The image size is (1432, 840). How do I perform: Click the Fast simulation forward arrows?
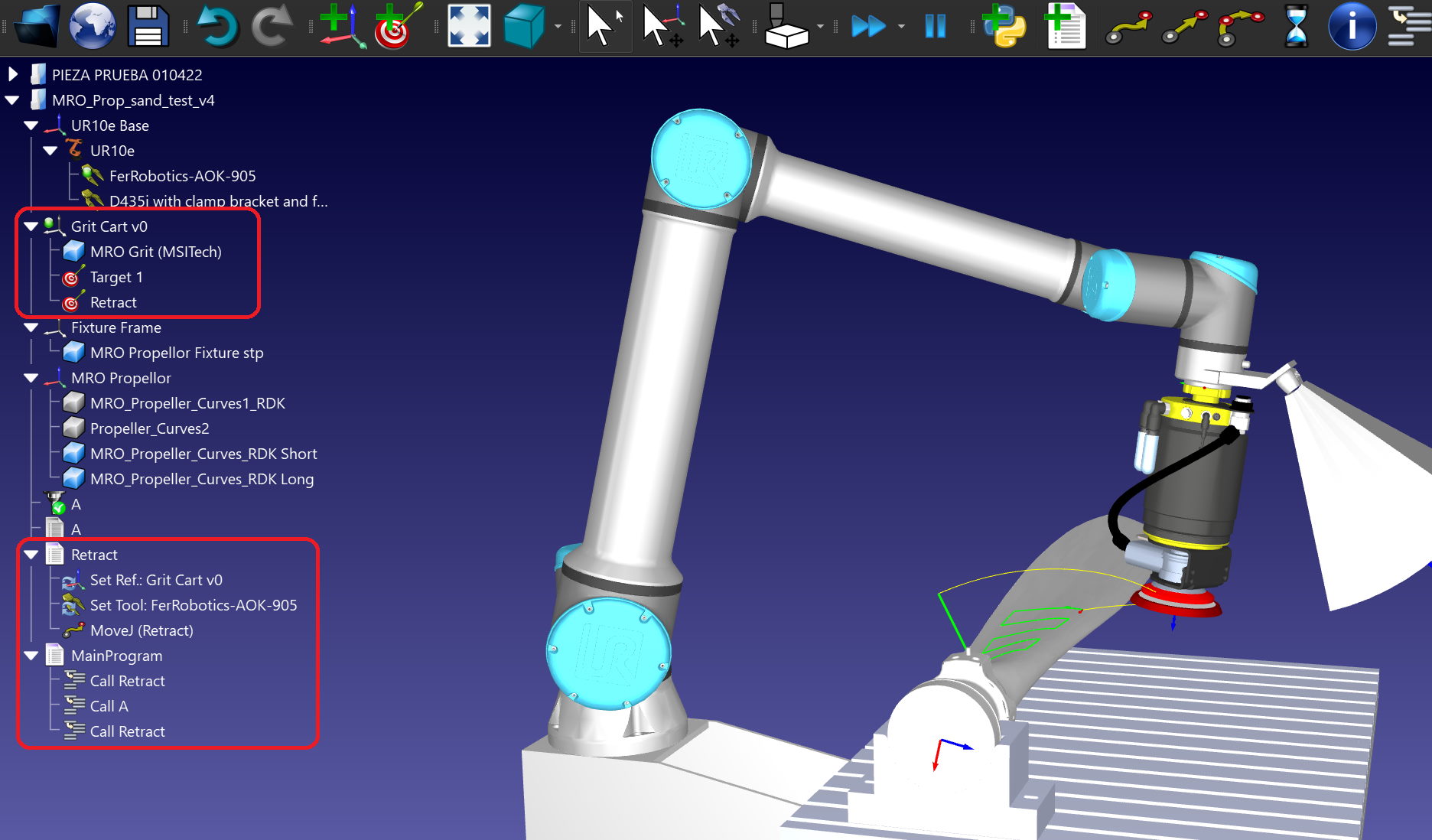tap(868, 26)
